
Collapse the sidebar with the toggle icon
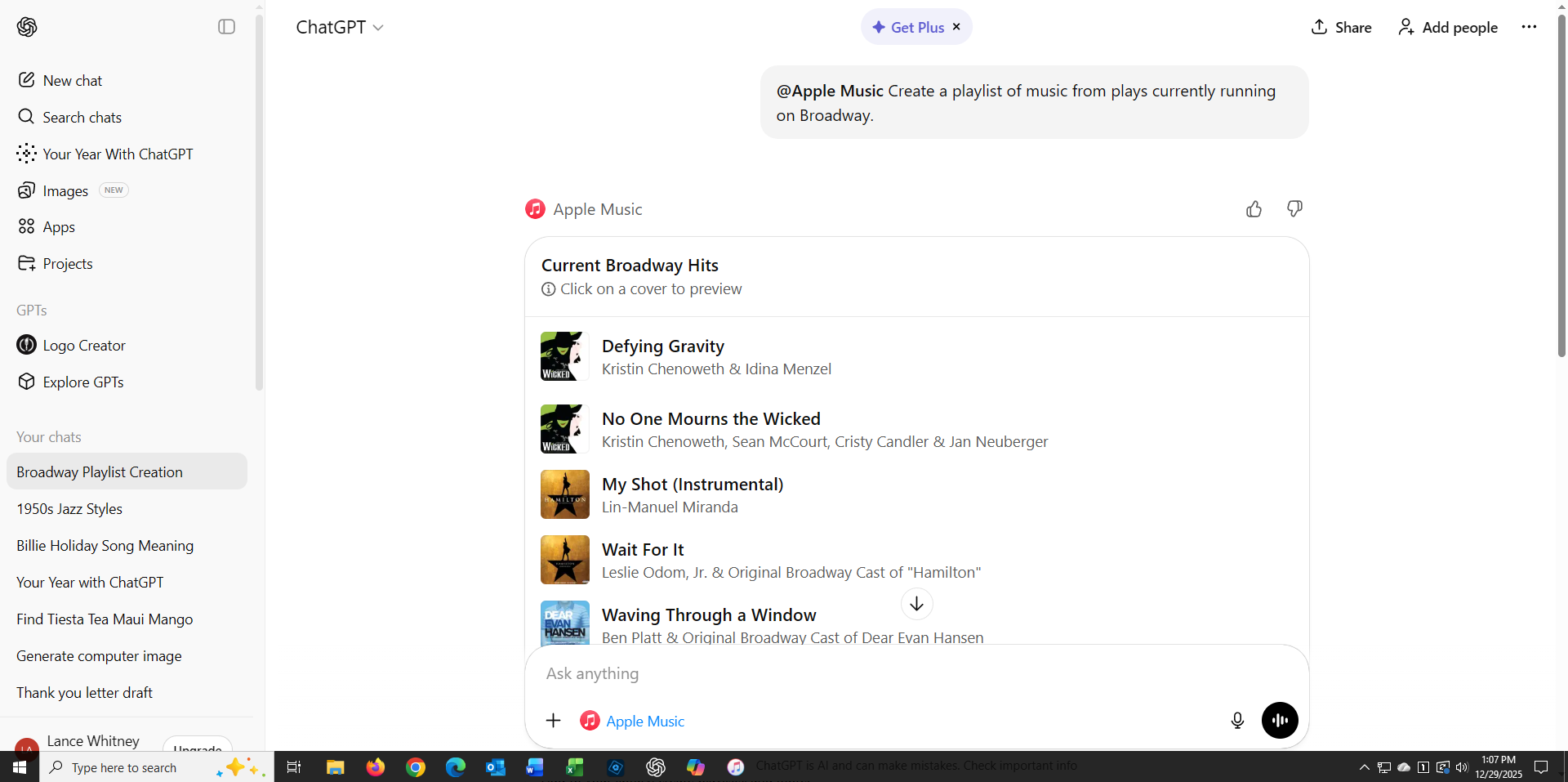pos(226,27)
